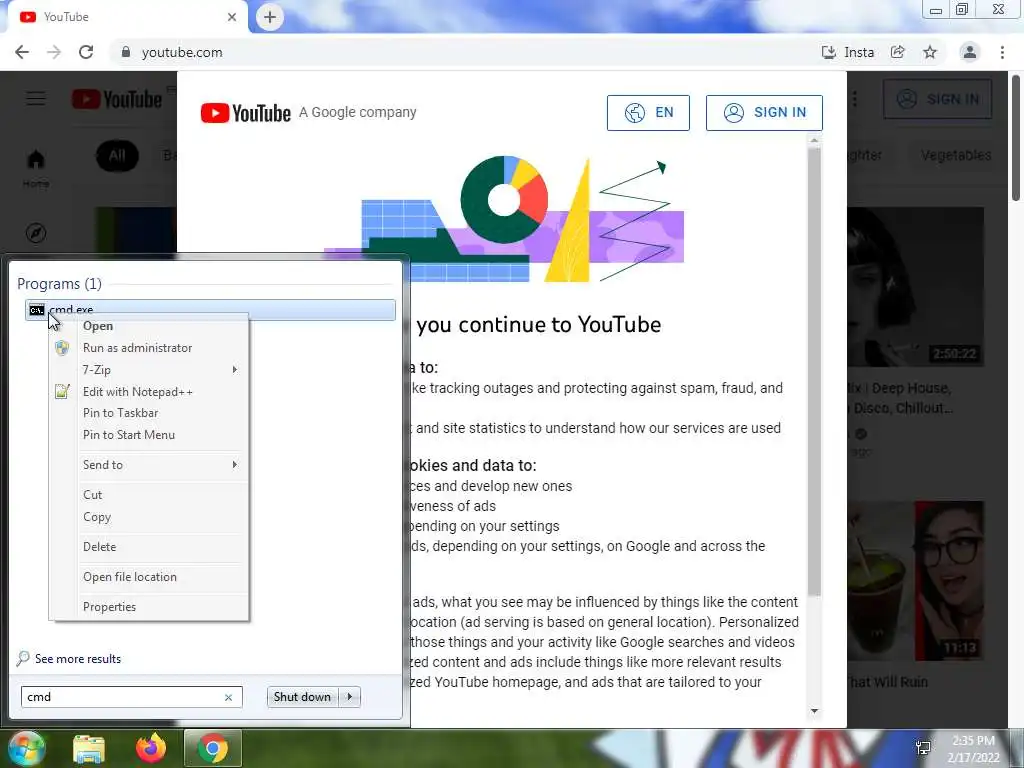Click the Chrome back arrow
This screenshot has width=1024, height=768.
point(22,52)
